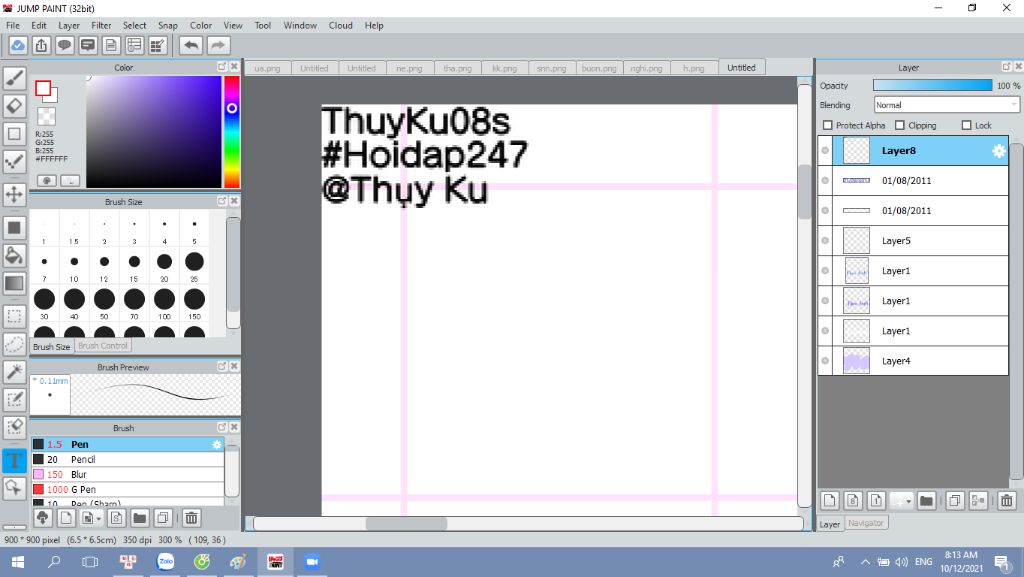Toggle visibility of Layer5
1024x577 pixels.
[825, 241]
